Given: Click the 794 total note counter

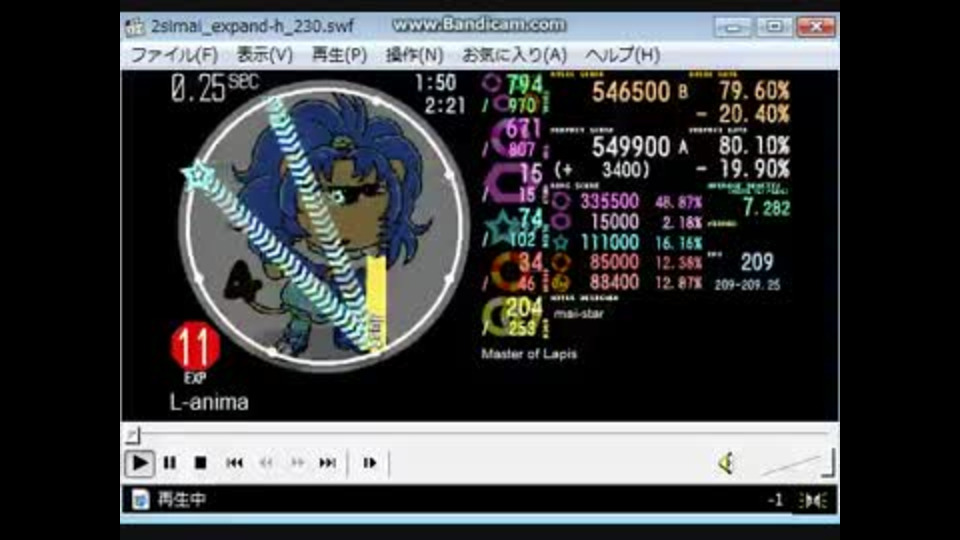Looking at the screenshot, I should point(525,84).
